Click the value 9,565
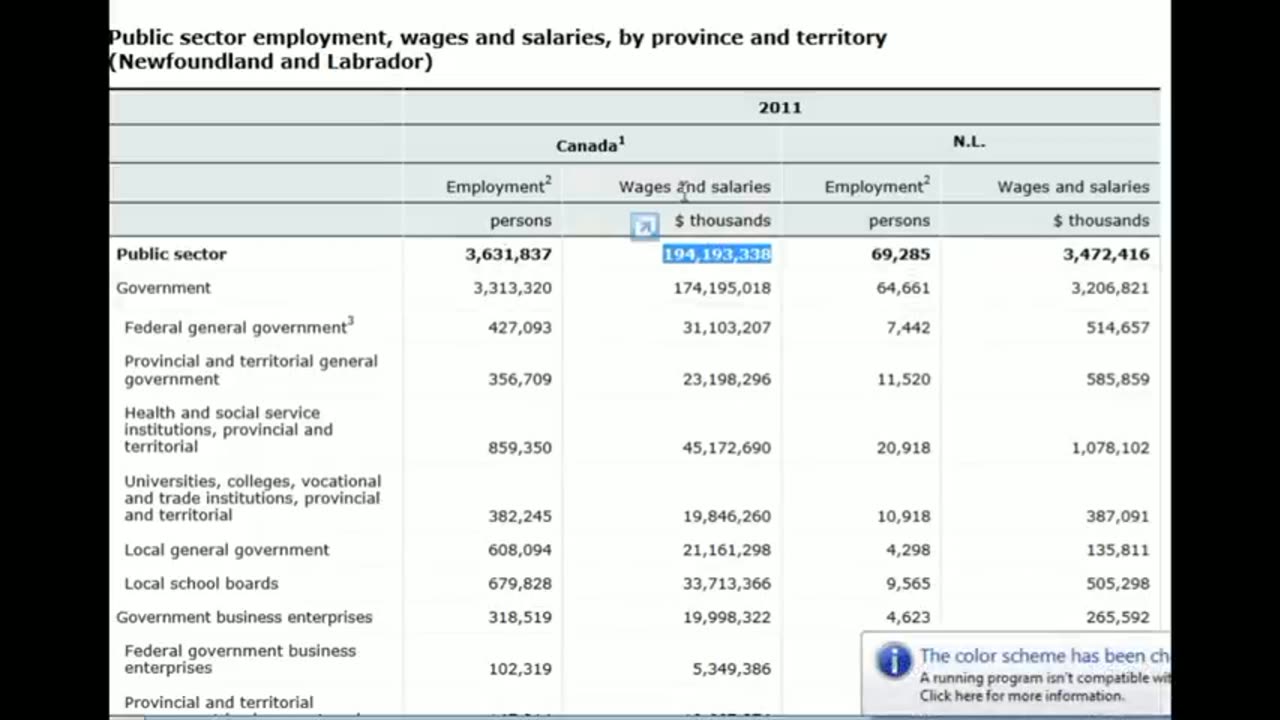This screenshot has height=720, width=1280. (908, 584)
